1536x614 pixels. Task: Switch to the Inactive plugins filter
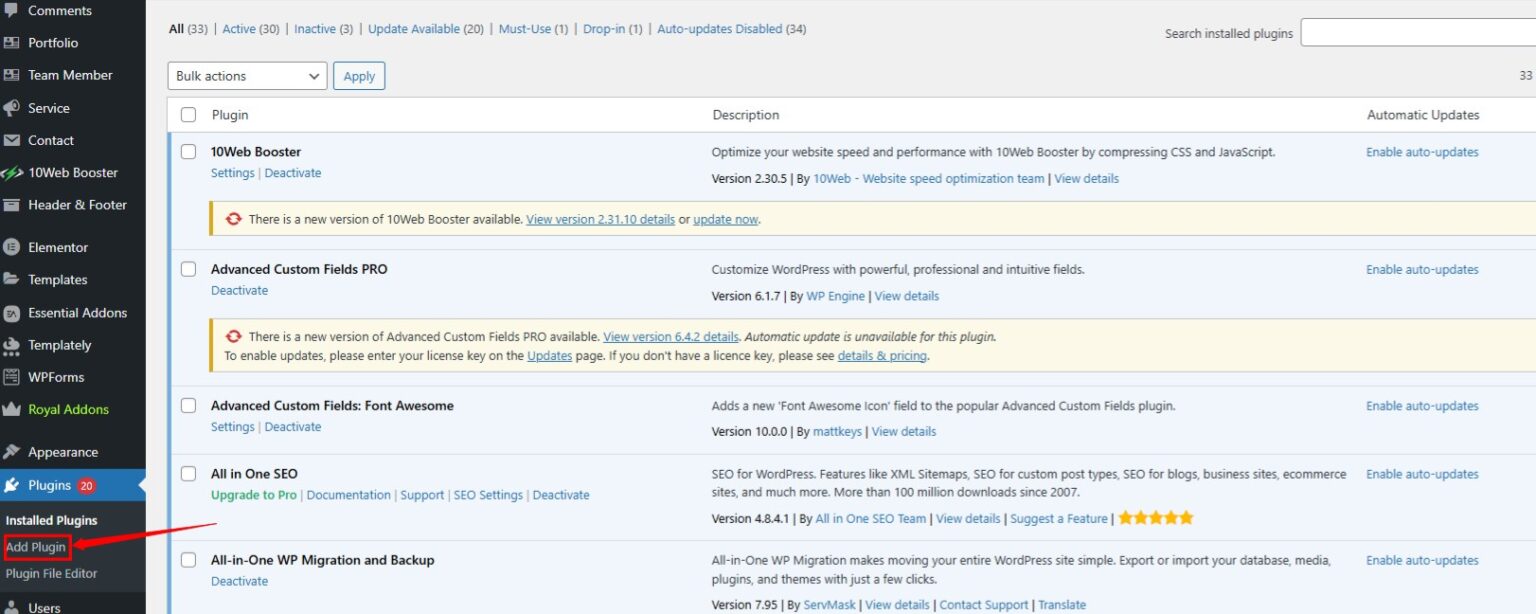pyautogui.click(x=315, y=29)
